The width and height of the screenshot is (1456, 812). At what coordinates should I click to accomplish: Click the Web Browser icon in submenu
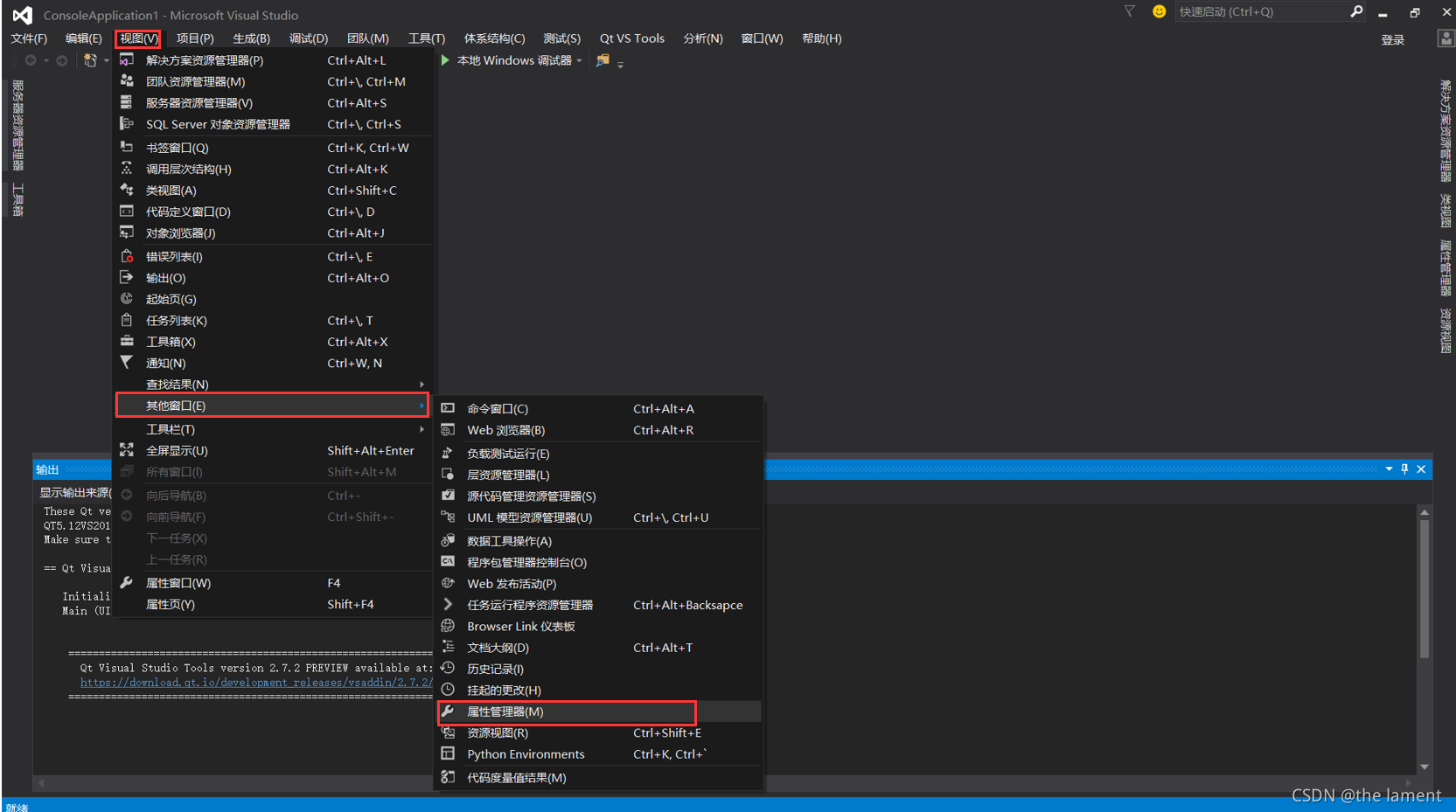pos(448,430)
